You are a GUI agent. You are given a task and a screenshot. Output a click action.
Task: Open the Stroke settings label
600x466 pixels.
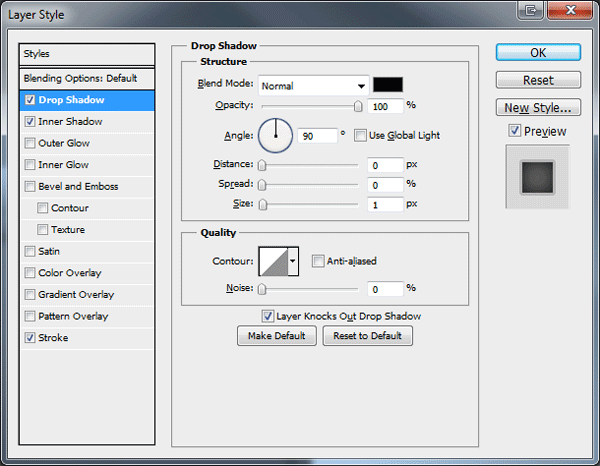point(53,338)
